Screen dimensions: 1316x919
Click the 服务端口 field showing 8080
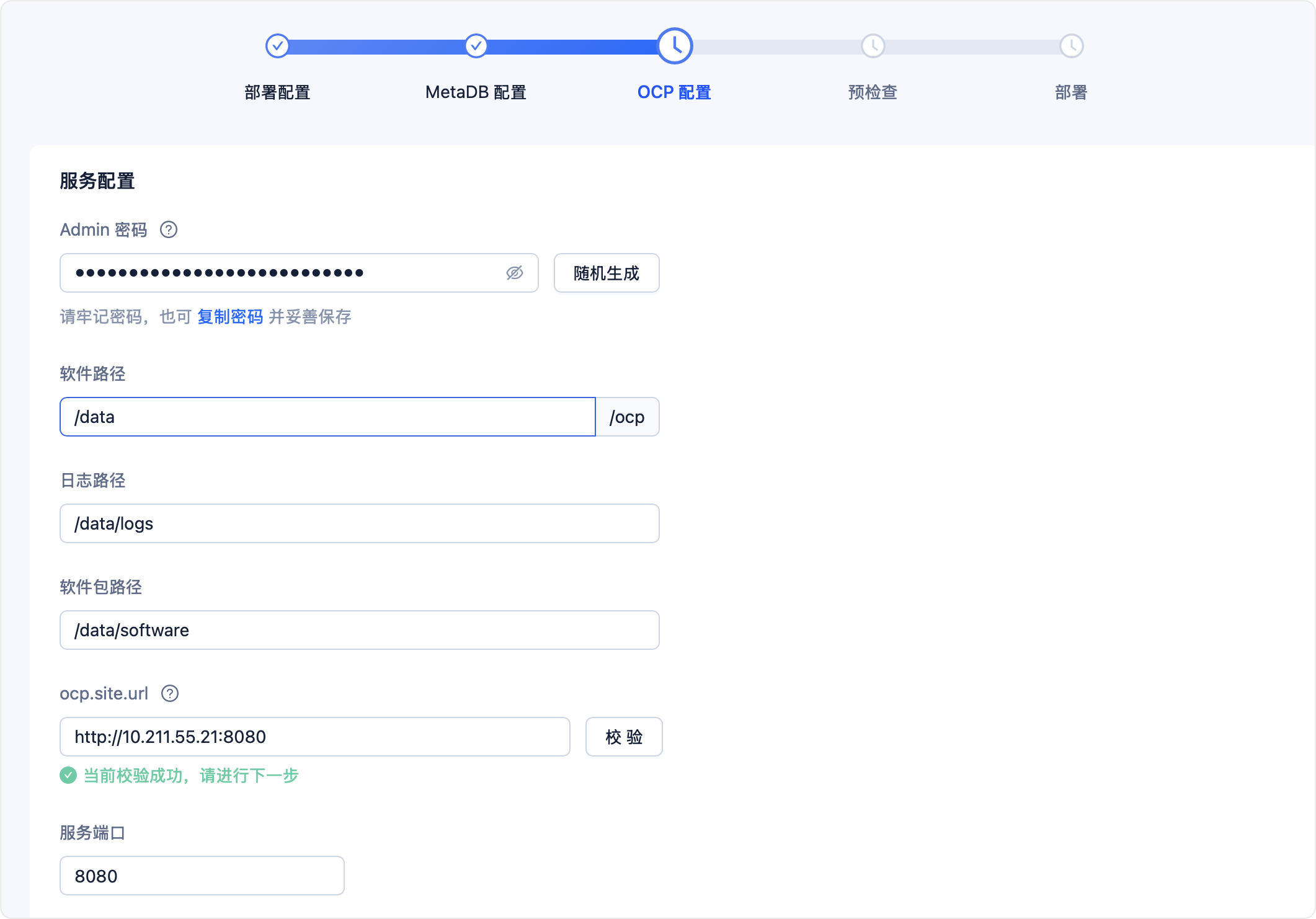202,876
